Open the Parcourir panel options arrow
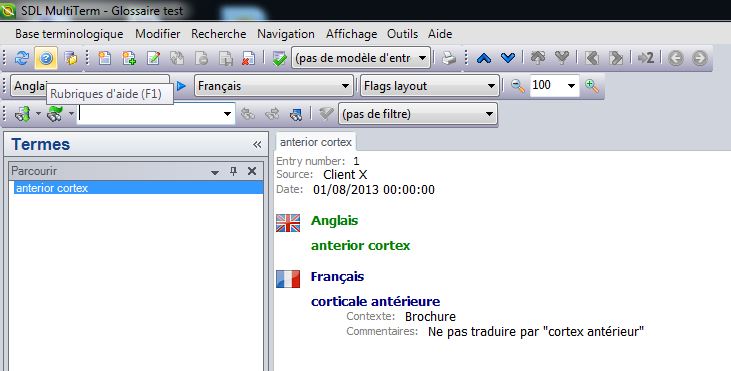Screen dimensions: 731x371 click(215, 172)
